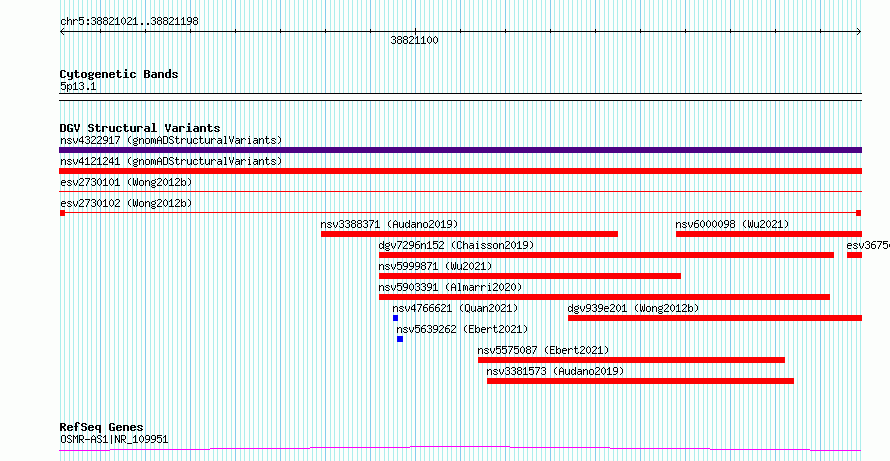Click the magenta OSMR-AS1 gene line
The image size is (890, 461).
point(460,449)
